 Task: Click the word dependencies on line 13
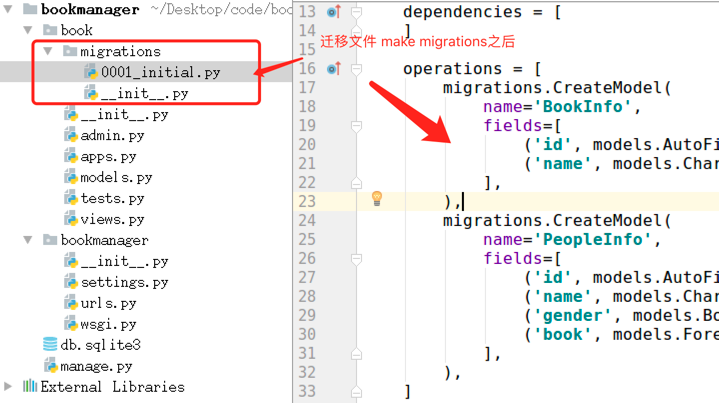[462, 12]
